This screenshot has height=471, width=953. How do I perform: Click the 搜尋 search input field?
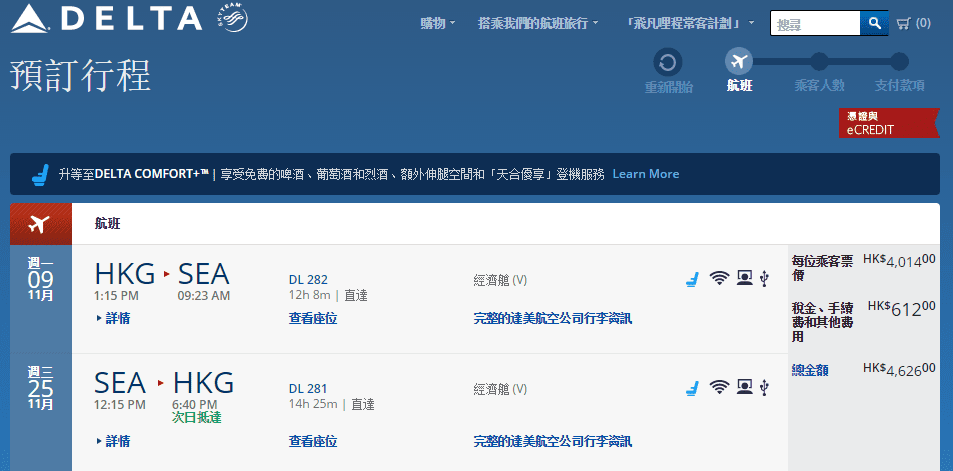pos(814,24)
